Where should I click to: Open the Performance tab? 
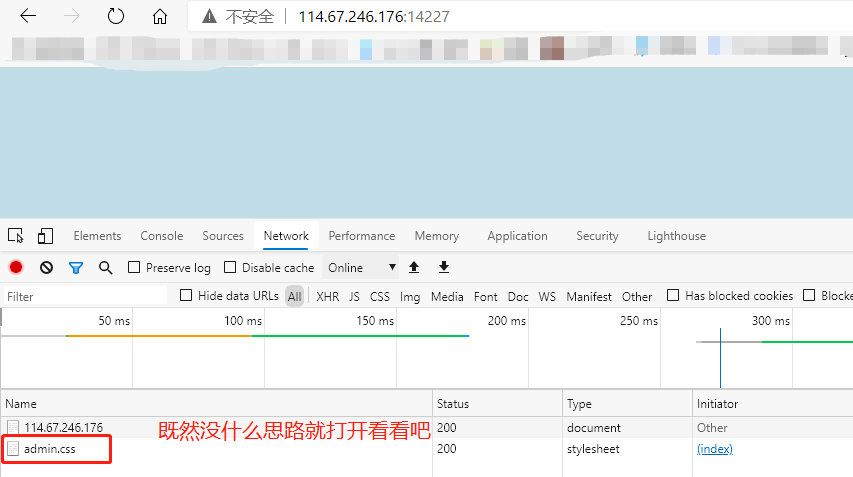(362, 236)
